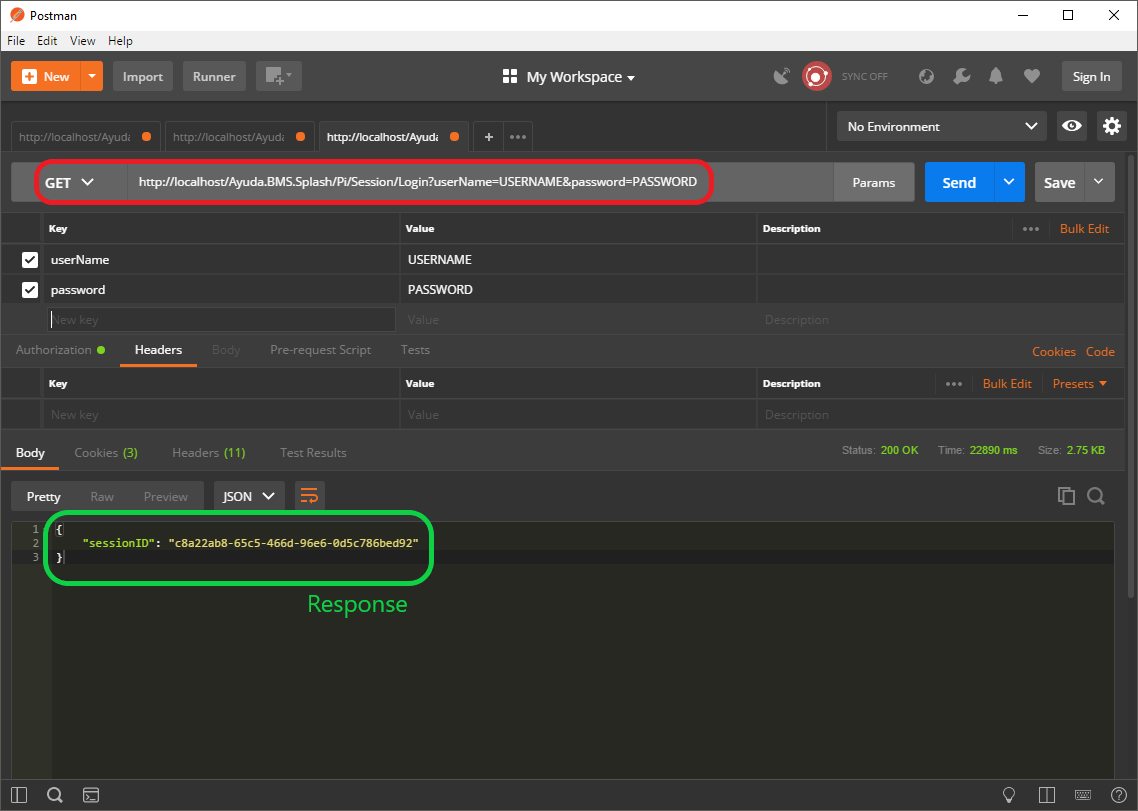This screenshot has height=811, width=1138.
Task: Click the heart icon in header
Action: (x=1031, y=76)
